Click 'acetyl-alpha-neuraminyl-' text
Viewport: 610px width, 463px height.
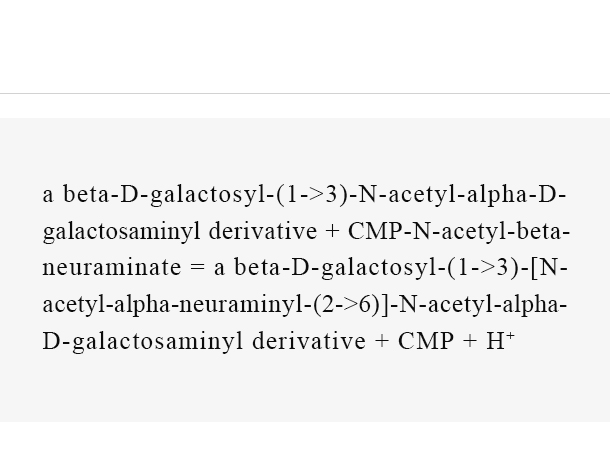pyautogui.click(x=177, y=305)
